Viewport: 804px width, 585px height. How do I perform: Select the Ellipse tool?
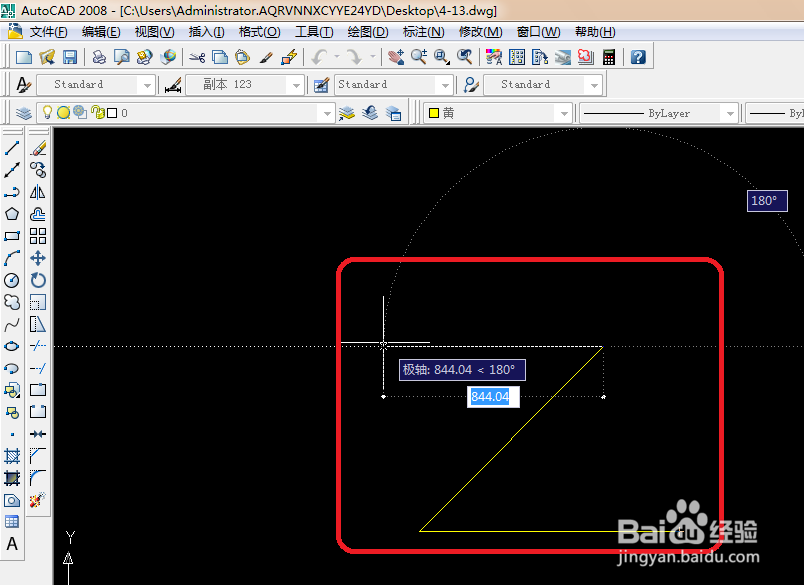(12, 346)
